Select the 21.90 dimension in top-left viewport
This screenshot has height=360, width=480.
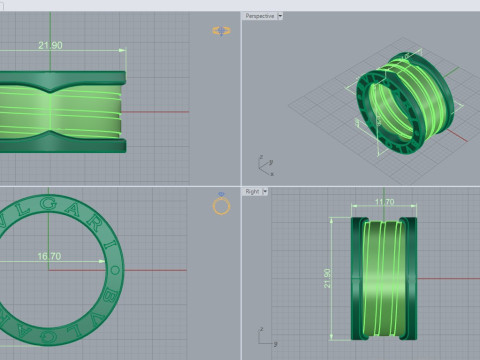tap(50, 45)
